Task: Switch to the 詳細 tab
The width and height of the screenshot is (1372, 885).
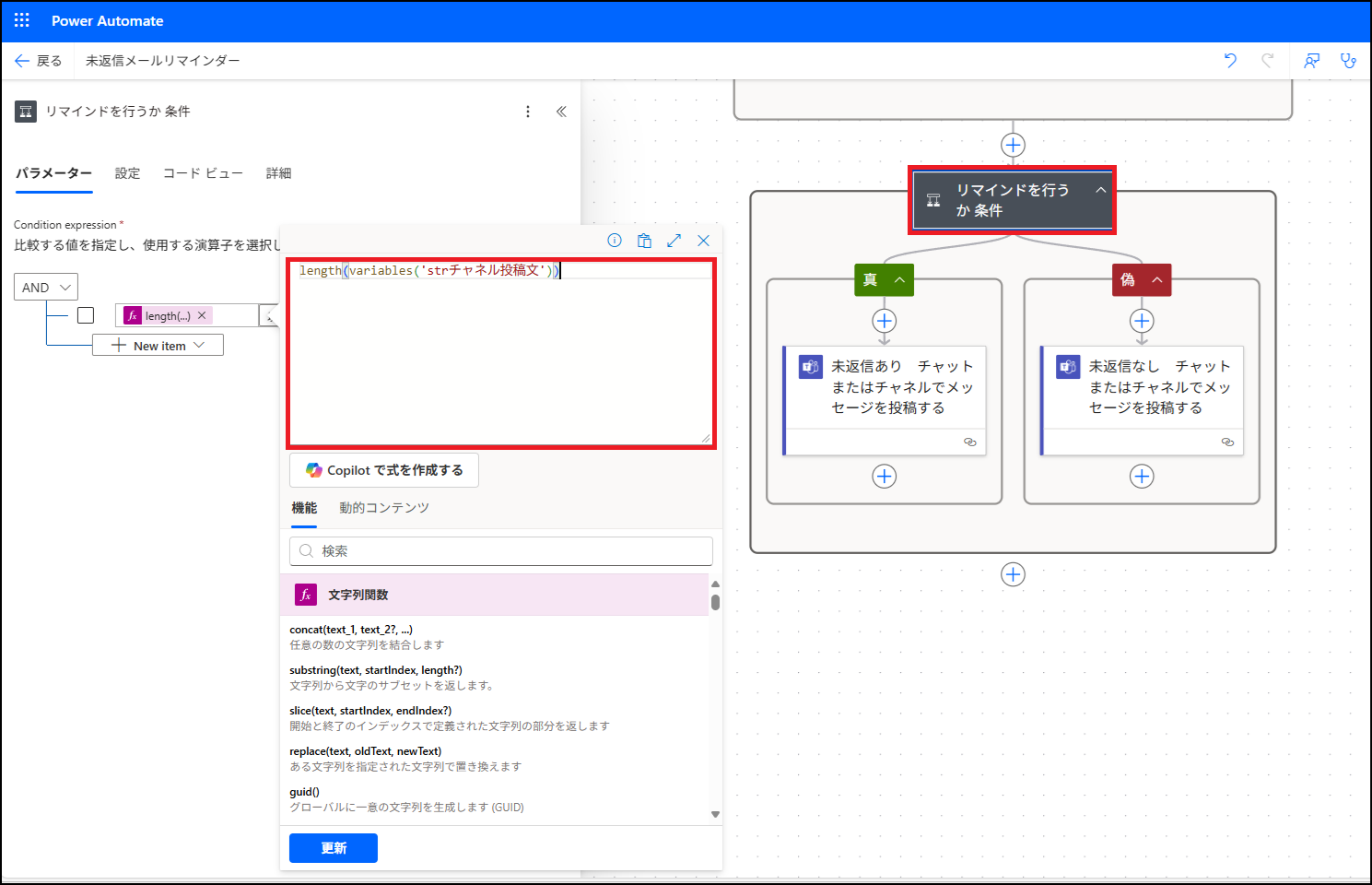Action: [278, 173]
